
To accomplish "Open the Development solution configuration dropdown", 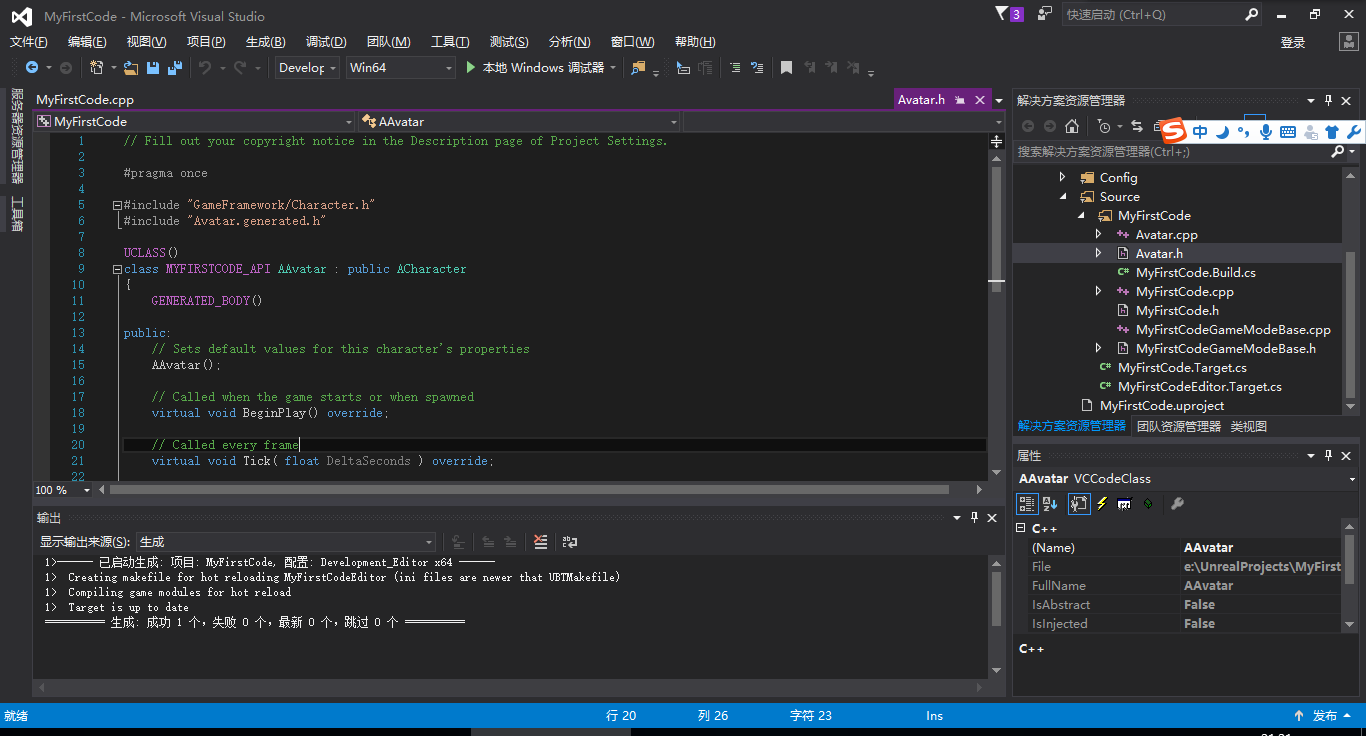I will coord(306,67).
